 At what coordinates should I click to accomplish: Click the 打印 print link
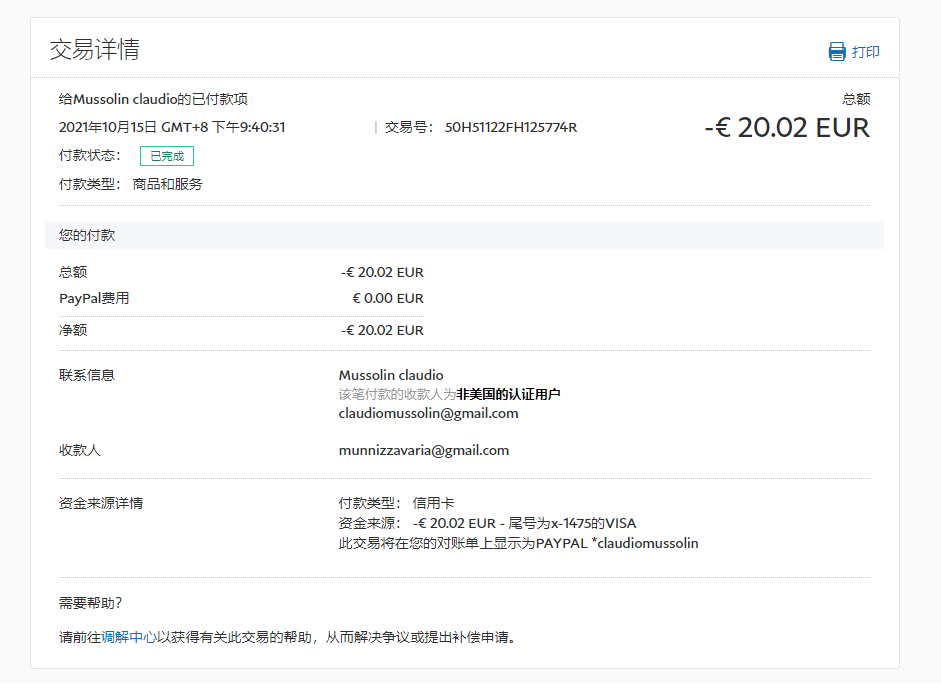(866, 52)
